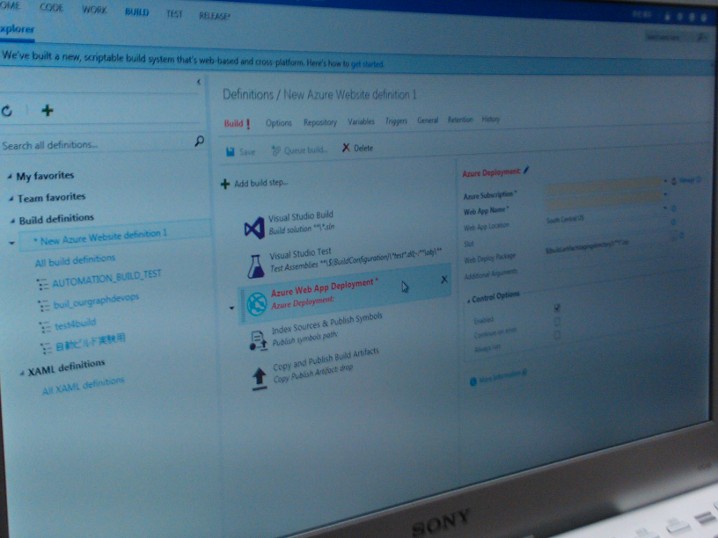The width and height of the screenshot is (718, 538).
Task: Select New Azure Website definition 1 tree item
Action: click(x=114, y=237)
